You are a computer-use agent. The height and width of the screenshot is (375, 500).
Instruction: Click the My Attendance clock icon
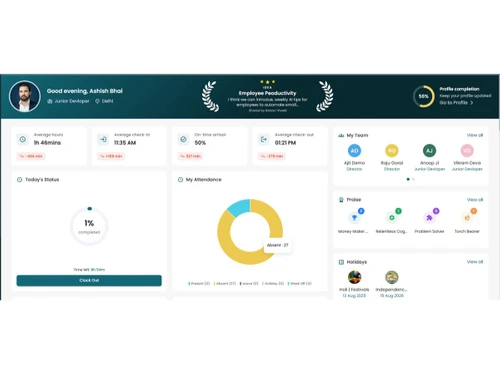click(180, 180)
